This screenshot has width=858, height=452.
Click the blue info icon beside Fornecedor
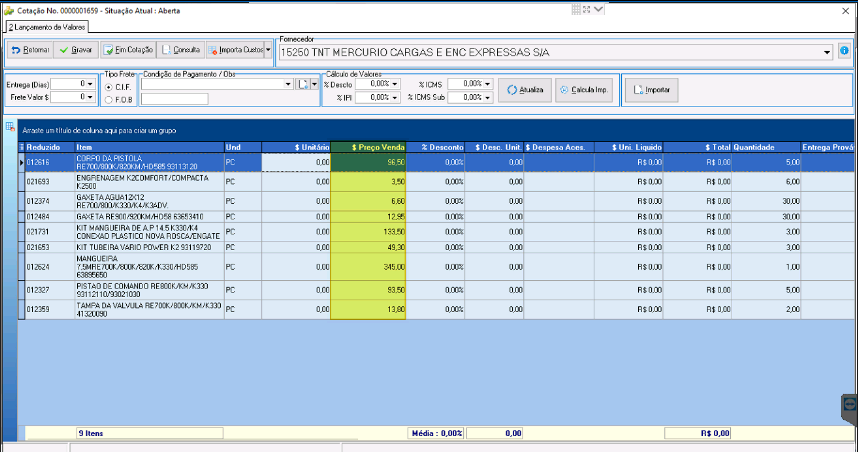pos(844,50)
